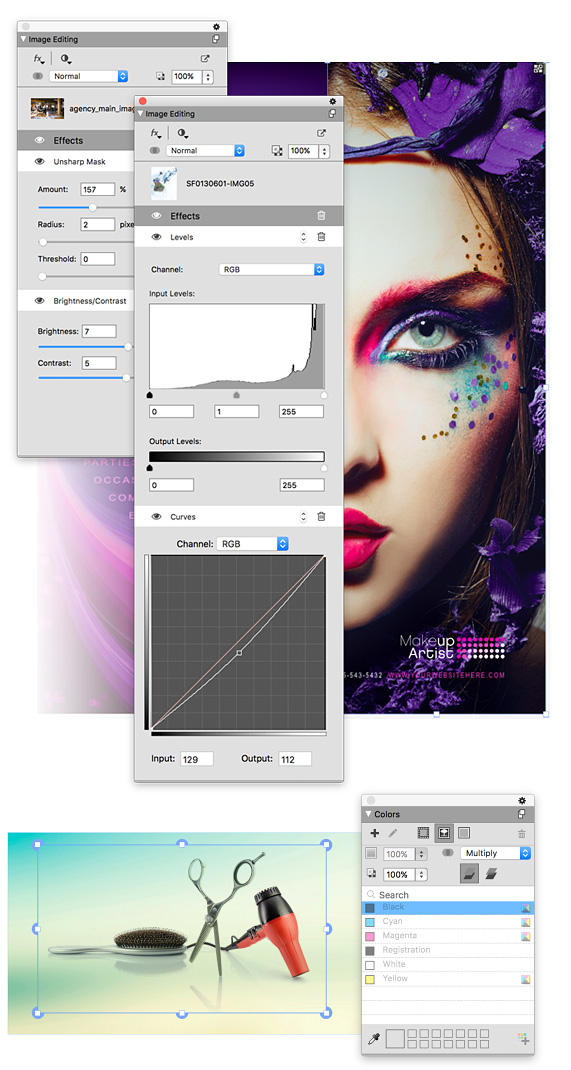Select the frame color icon in Colors panel
The image size is (571, 1070).
[424, 833]
